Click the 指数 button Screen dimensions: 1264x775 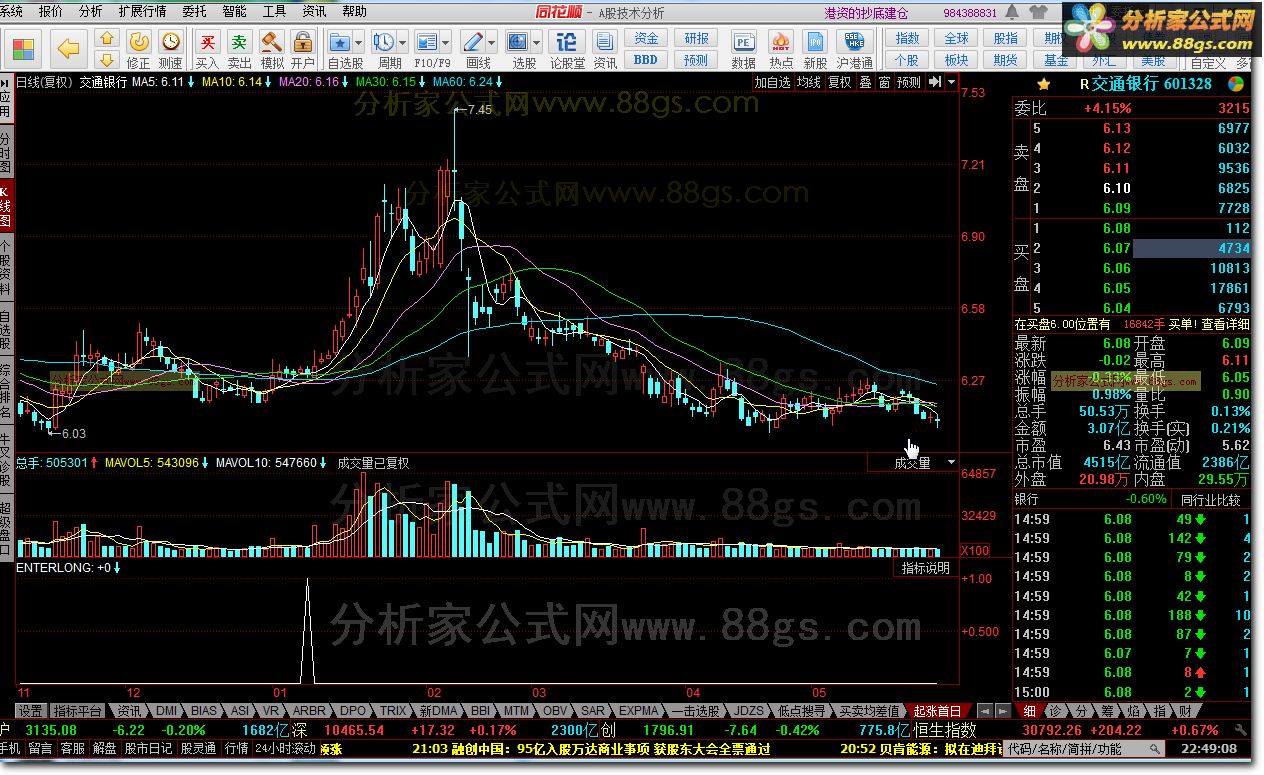(x=907, y=38)
